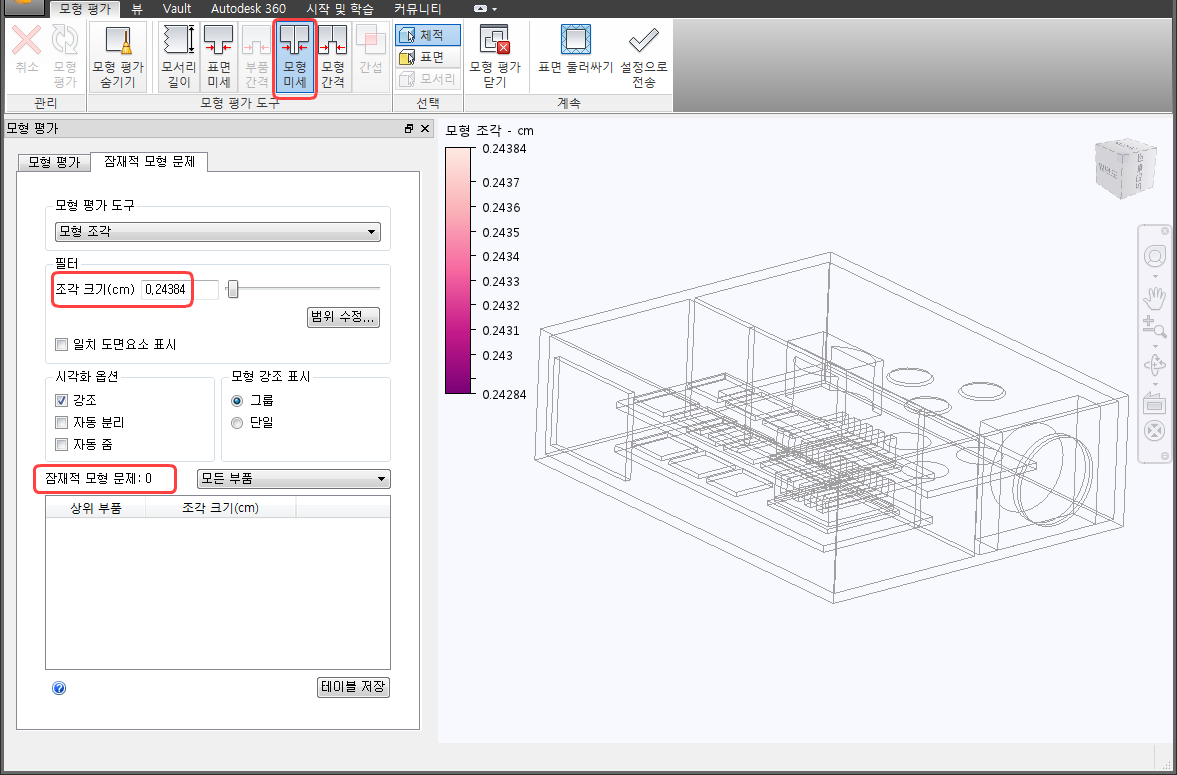
Task: Switch to the 뷰 ribbon tab
Action: pos(137,9)
